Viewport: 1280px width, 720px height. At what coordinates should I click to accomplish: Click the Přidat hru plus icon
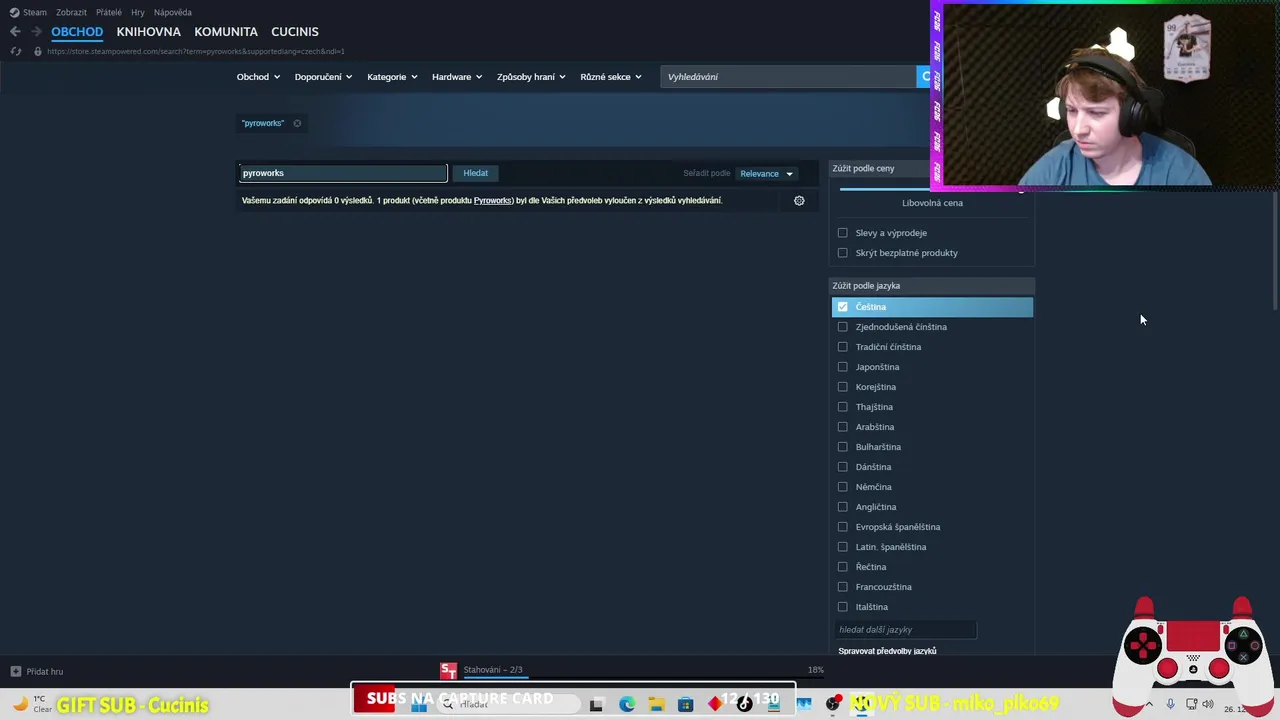tap(15, 672)
